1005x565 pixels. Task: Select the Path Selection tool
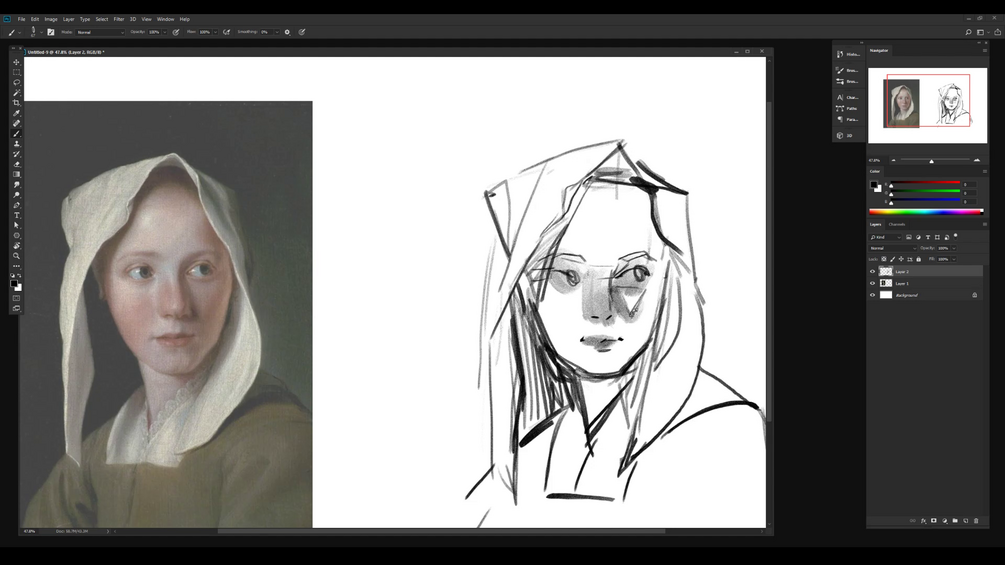click(17, 225)
